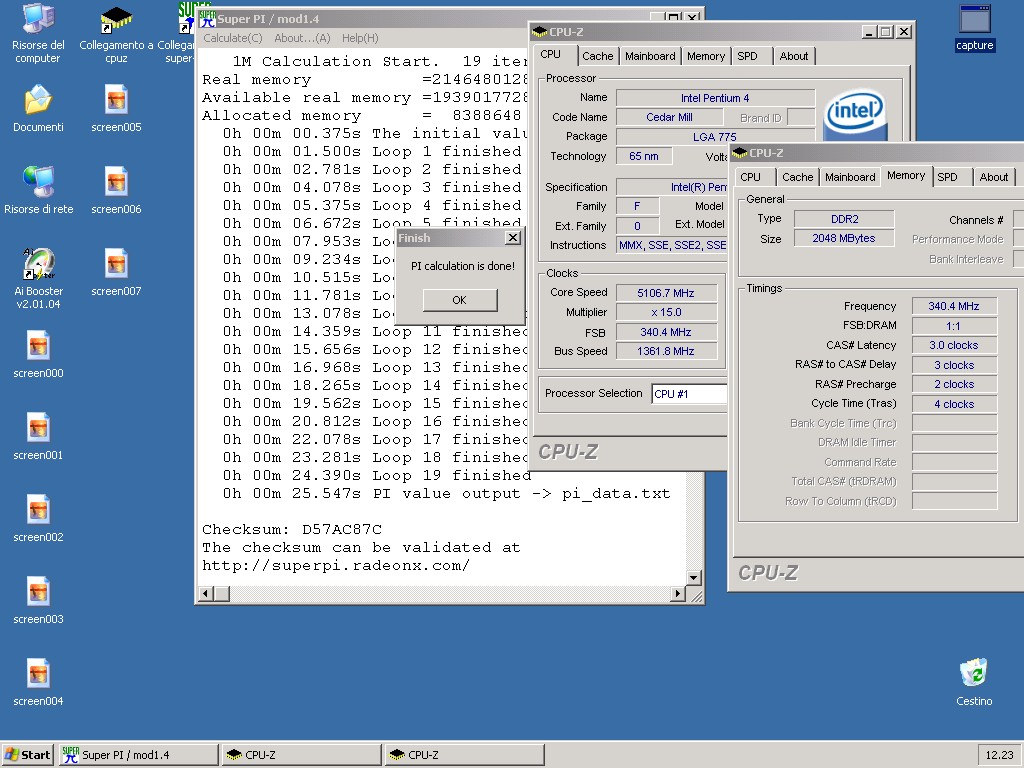Click the chip icon in rear CPU-Z title bar

pyautogui.click(x=540, y=31)
